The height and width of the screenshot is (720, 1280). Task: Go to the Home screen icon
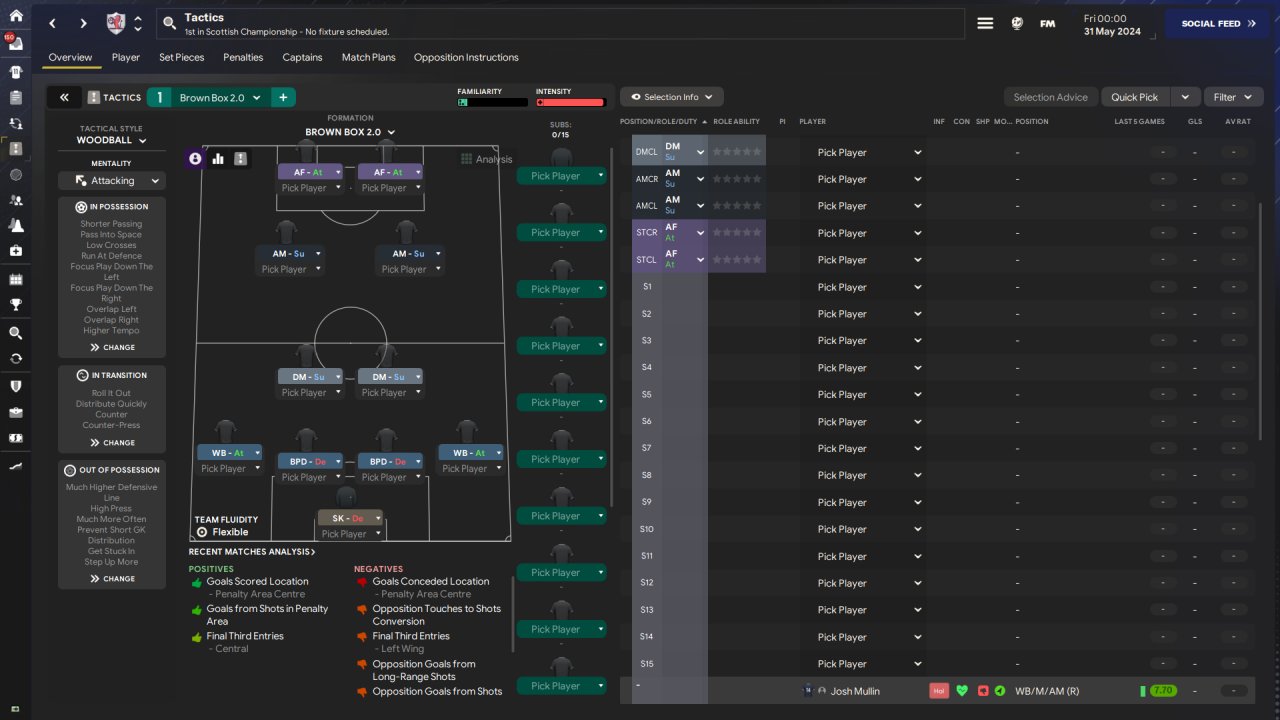(15, 16)
